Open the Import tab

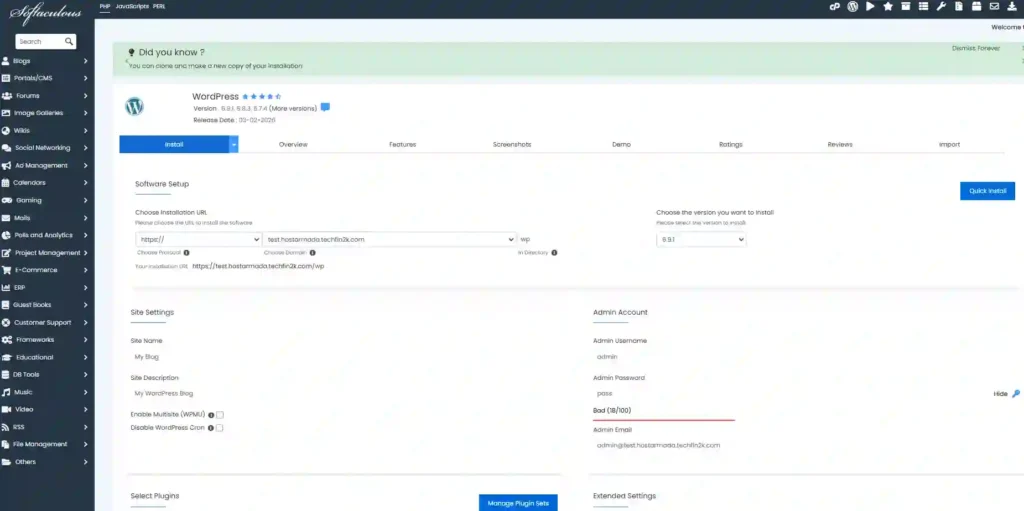click(x=950, y=144)
